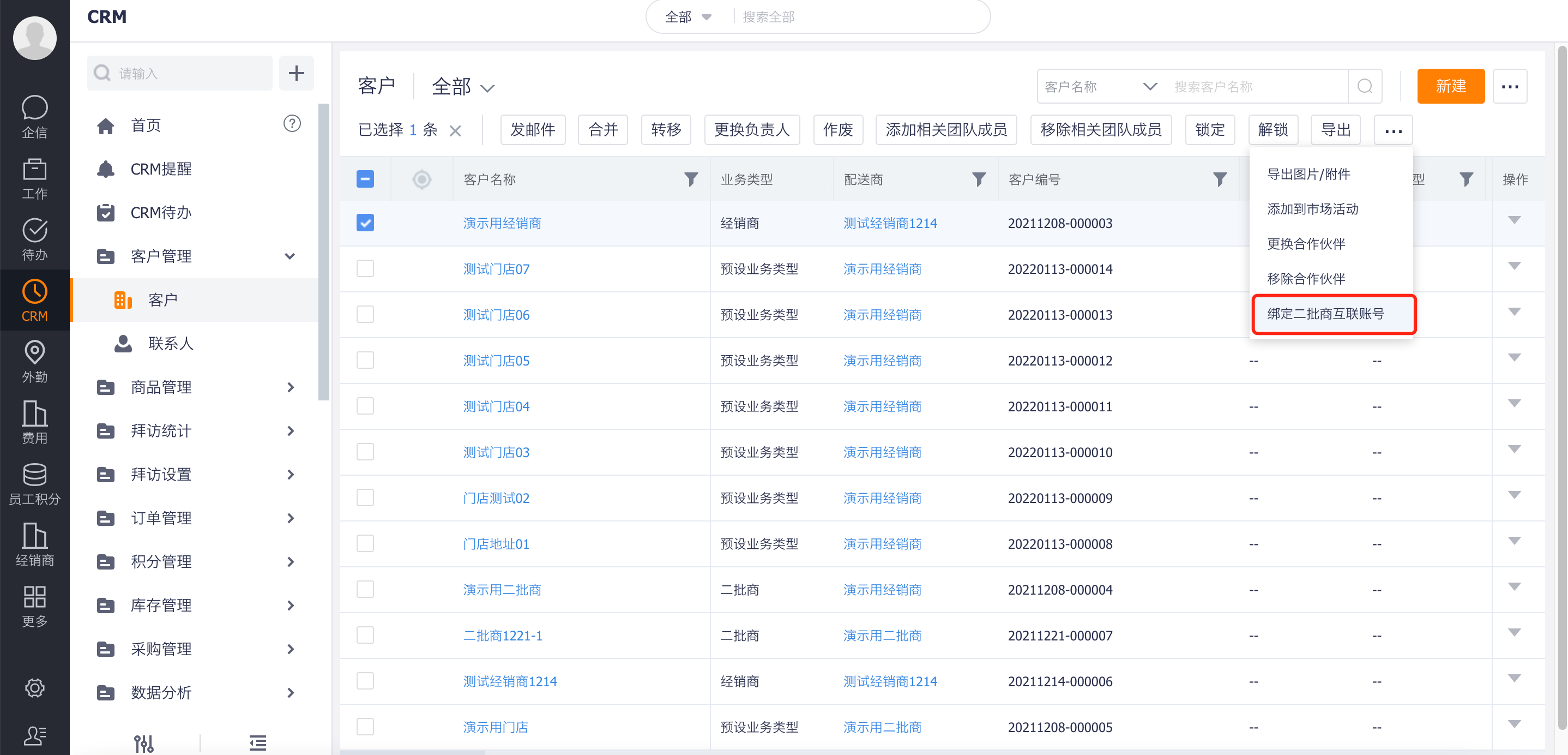1568x755 pixels.
Task: Check the 测试门店06 row checkbox
Action: [365, 314]
